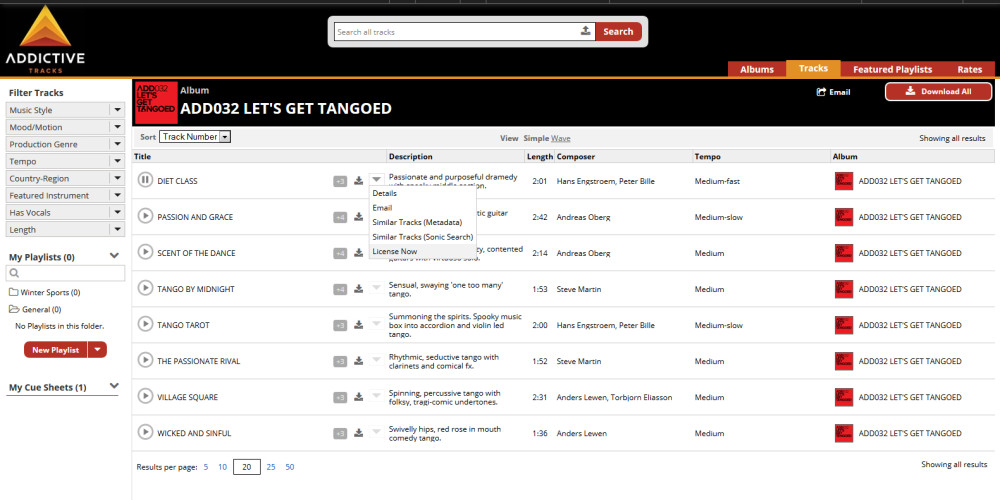Expand the My Cue Sheets section
The image size is (1000, 500).
tap(114, 385)
